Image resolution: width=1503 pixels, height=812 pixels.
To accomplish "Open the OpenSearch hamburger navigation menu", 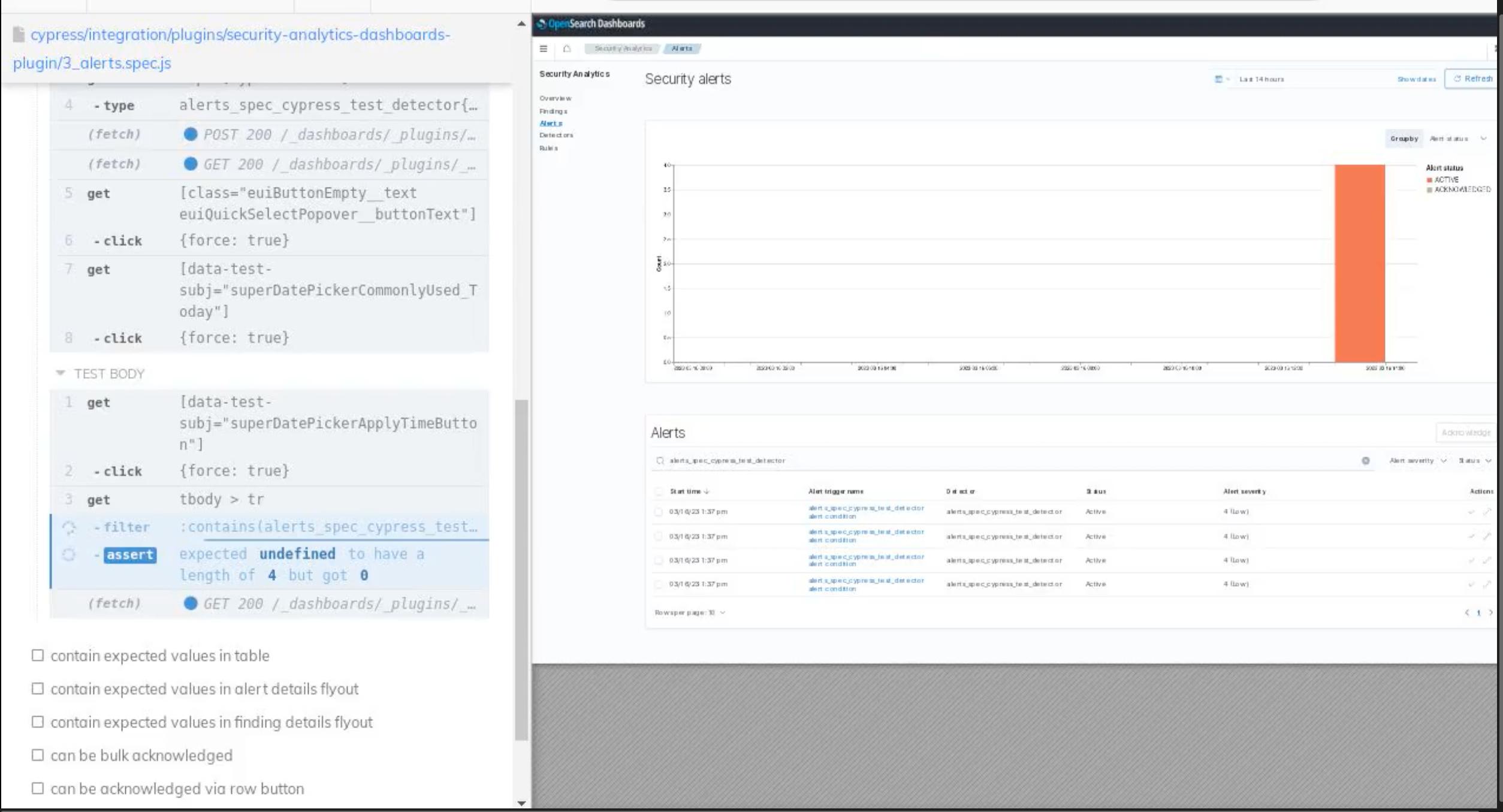I will pyautogui.click(x=544, y=49).
